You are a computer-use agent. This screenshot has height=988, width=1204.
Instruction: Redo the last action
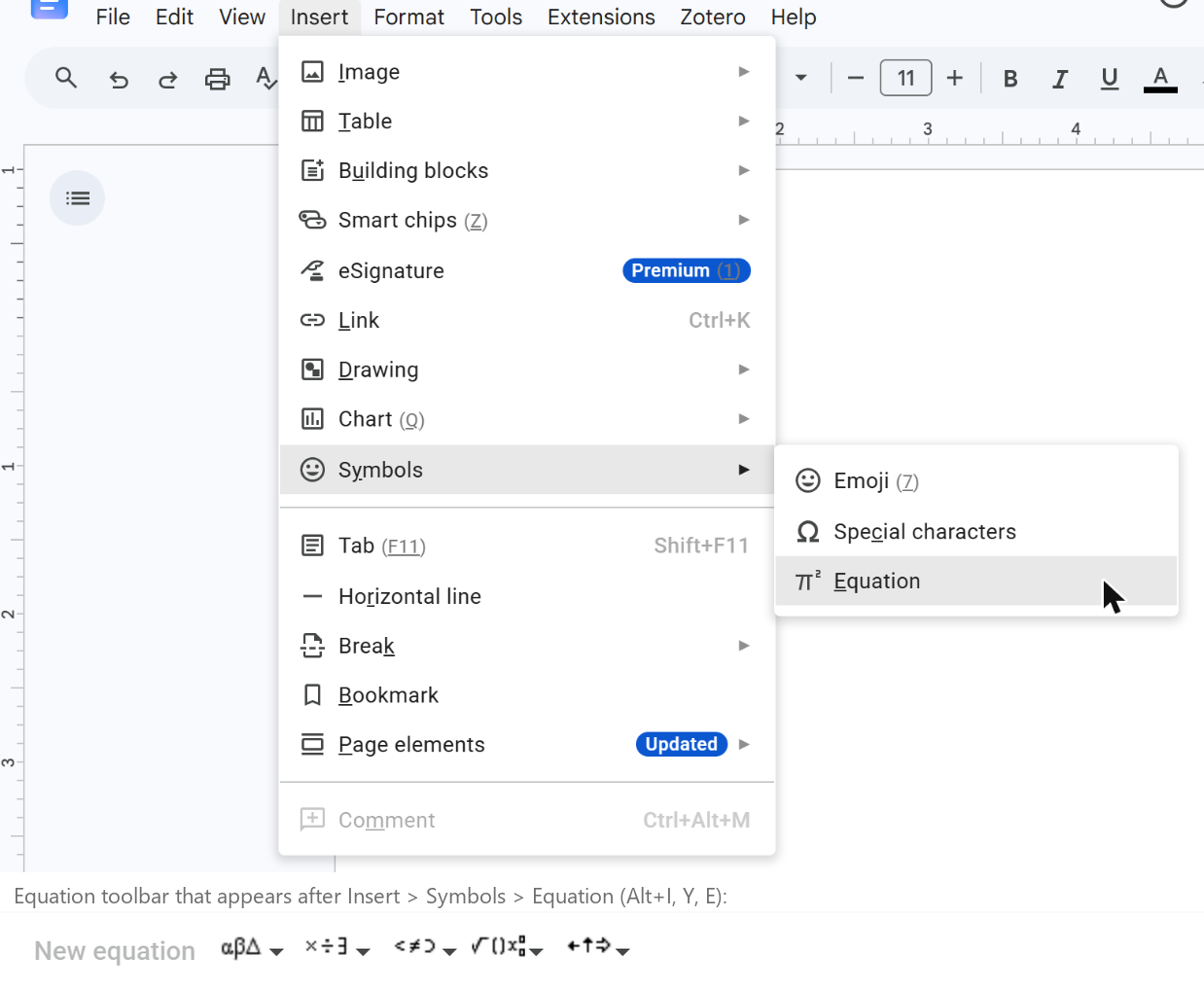(168, 79)
